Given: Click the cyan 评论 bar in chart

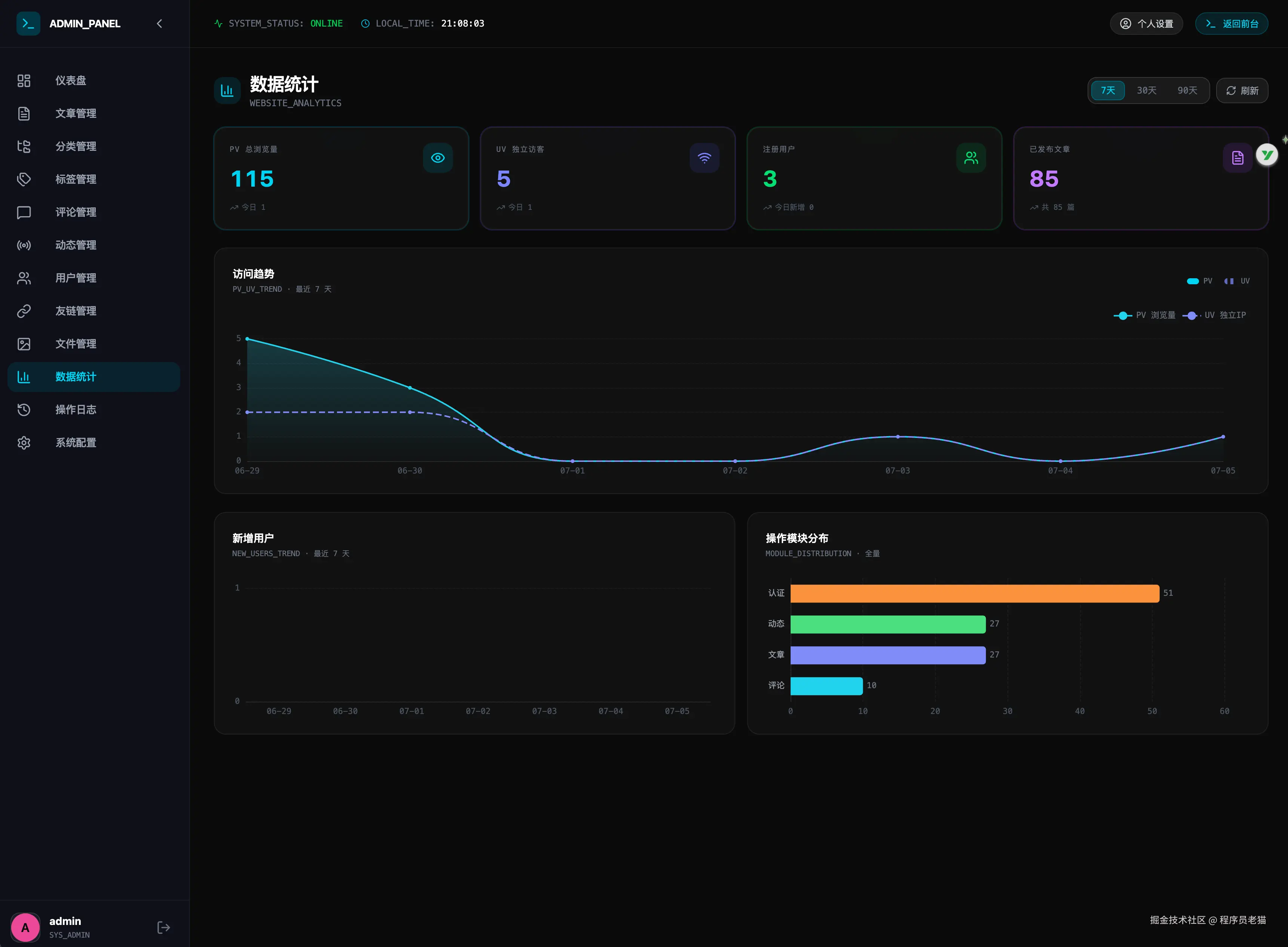Looking at the screenshot, I should pyautogui.click(x=826, y=686).
